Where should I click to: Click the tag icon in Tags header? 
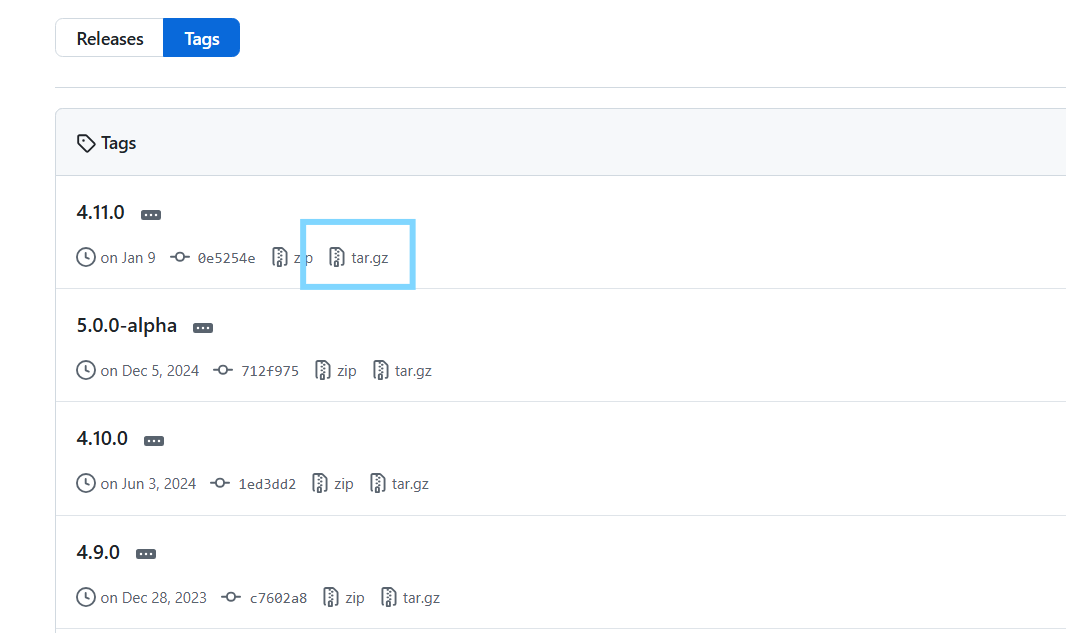coord(86,143)
